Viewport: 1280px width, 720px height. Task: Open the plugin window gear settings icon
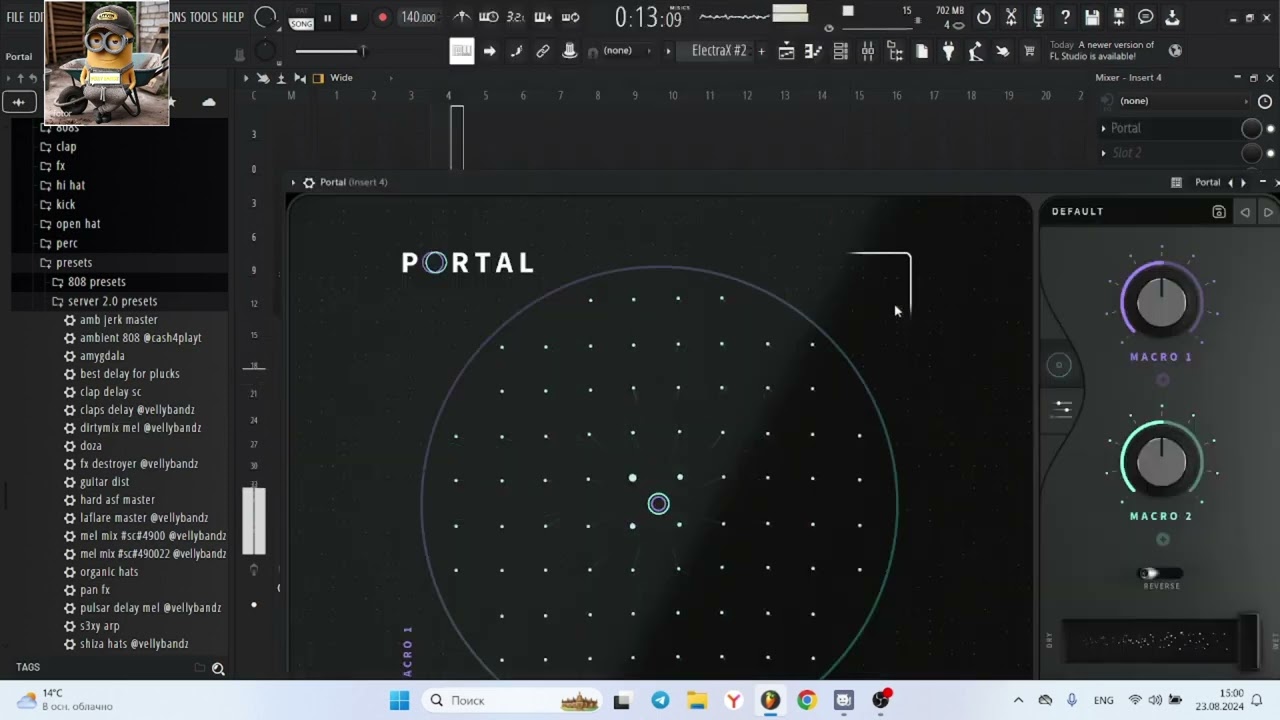click(x=309, y=182)
